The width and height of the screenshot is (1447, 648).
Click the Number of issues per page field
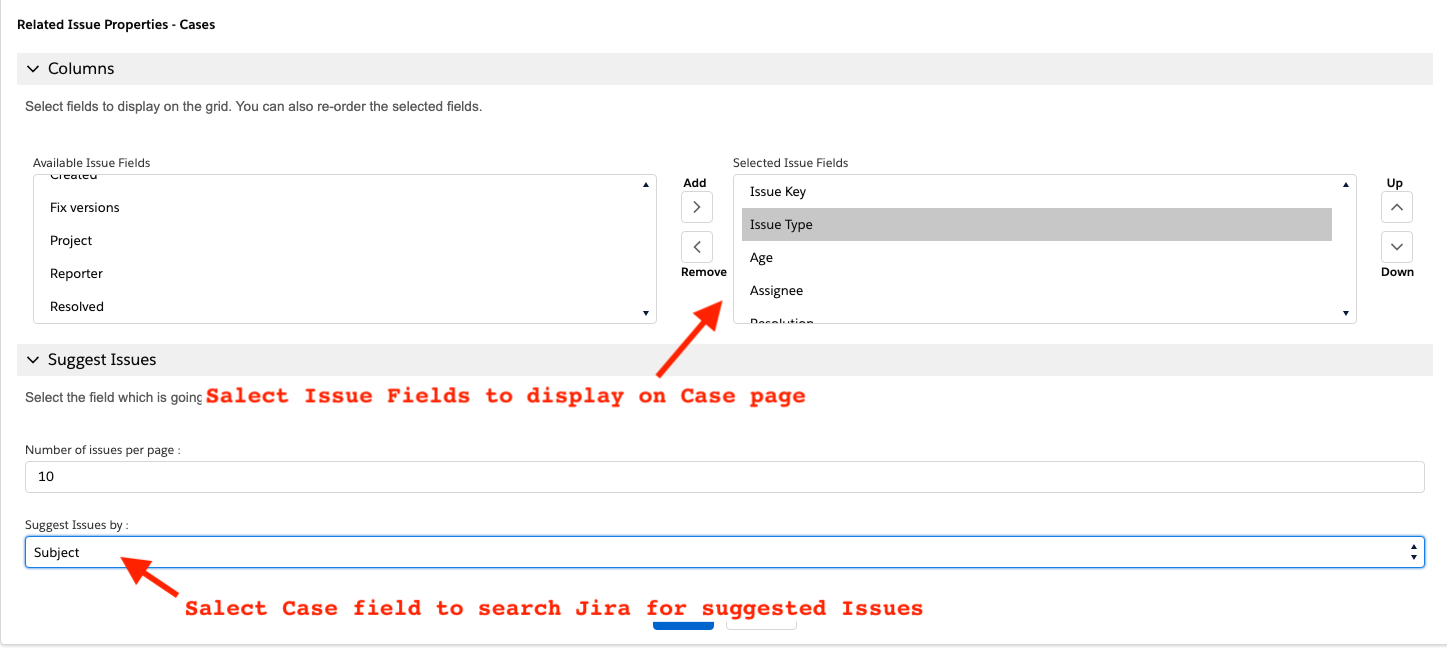[724, 477]
